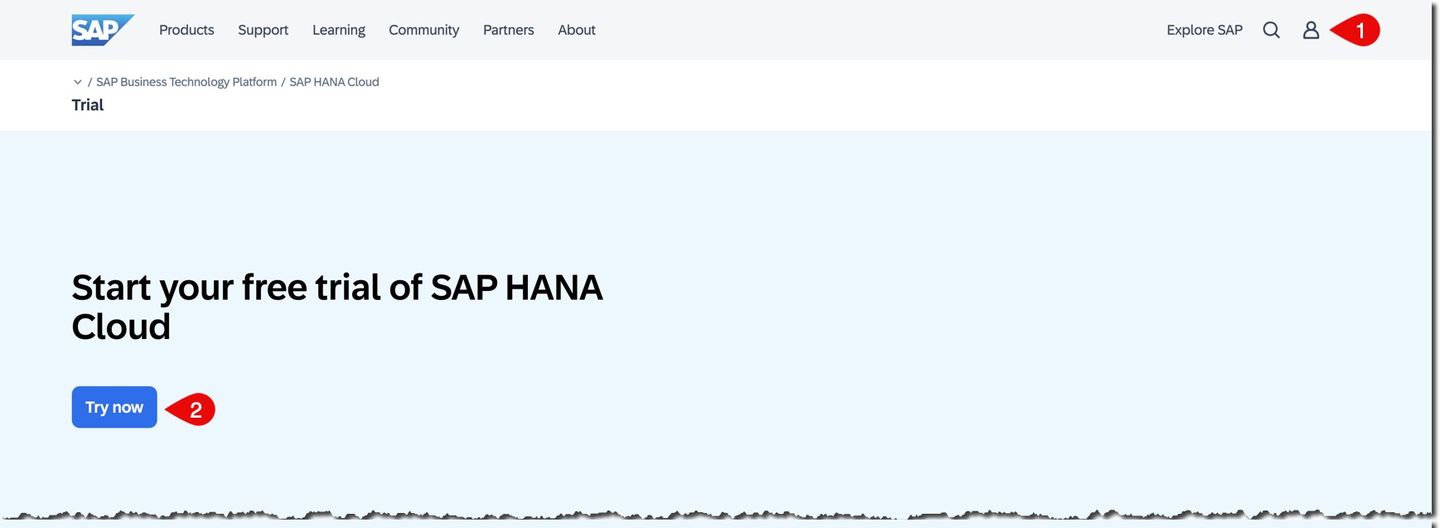The image size is (1440, 528).
Task: Click the Explore SAP link
Action: click(1204, 30)
